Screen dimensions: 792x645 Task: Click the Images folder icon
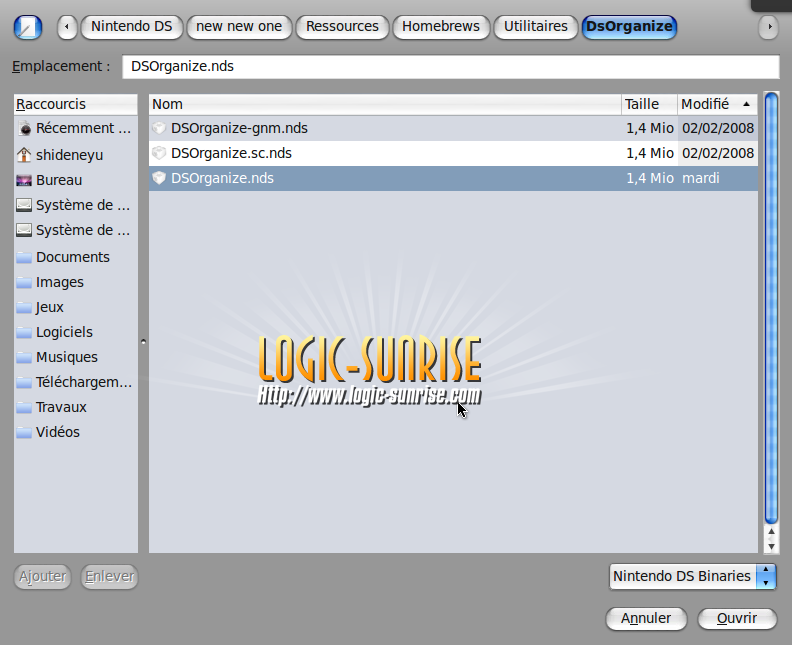(x=24, y=283)
